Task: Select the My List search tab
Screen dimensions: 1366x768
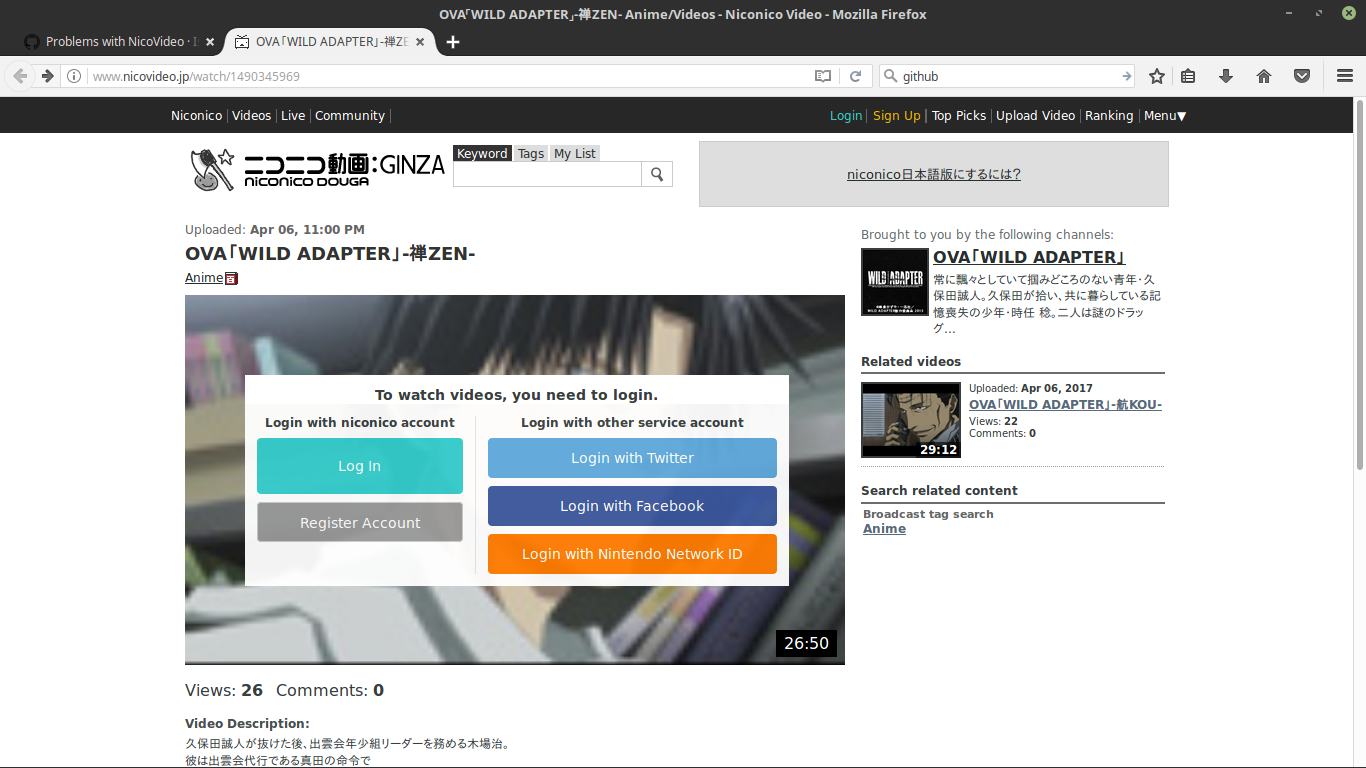Action: (x=575, y=153)
